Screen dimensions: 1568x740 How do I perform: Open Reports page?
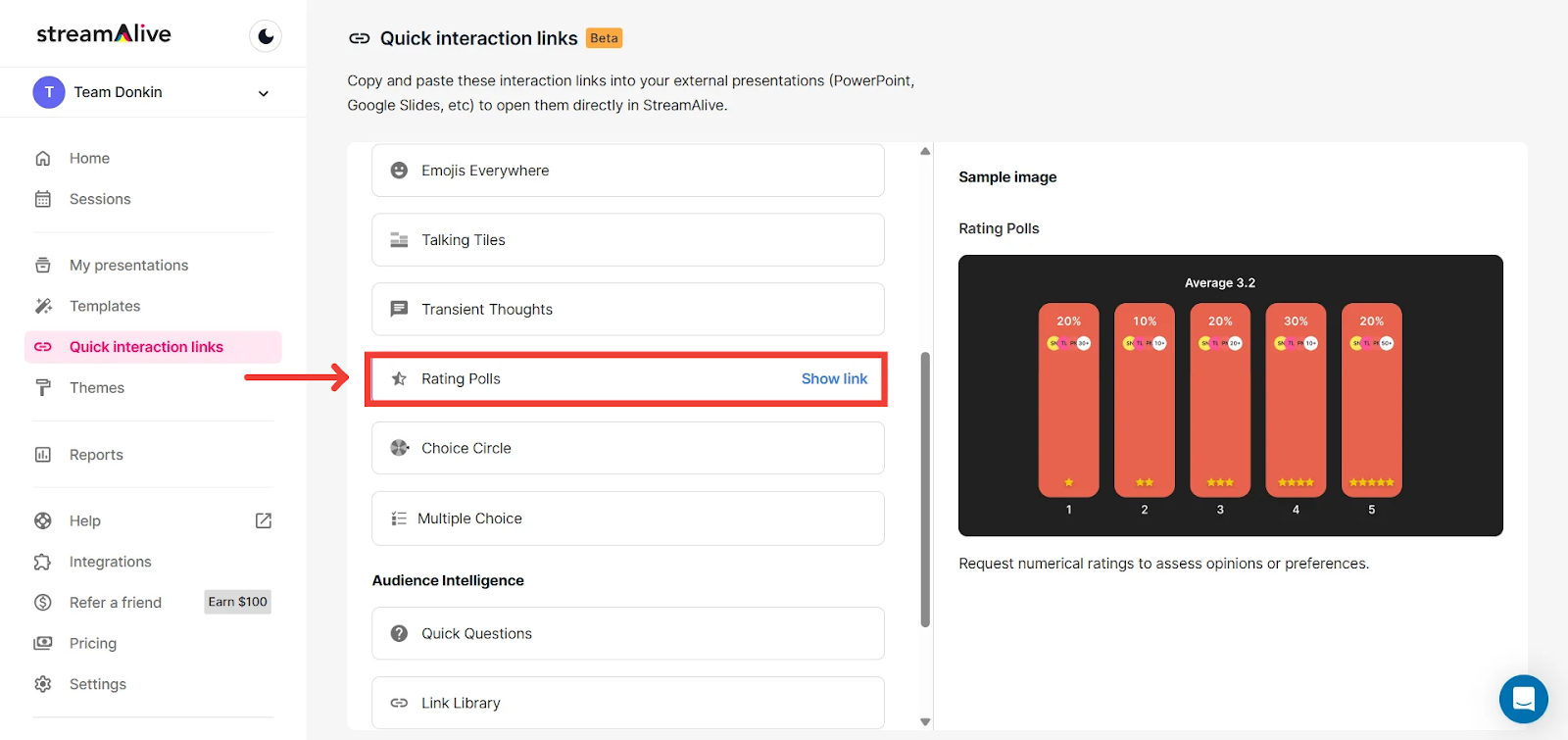click(96, 455)
